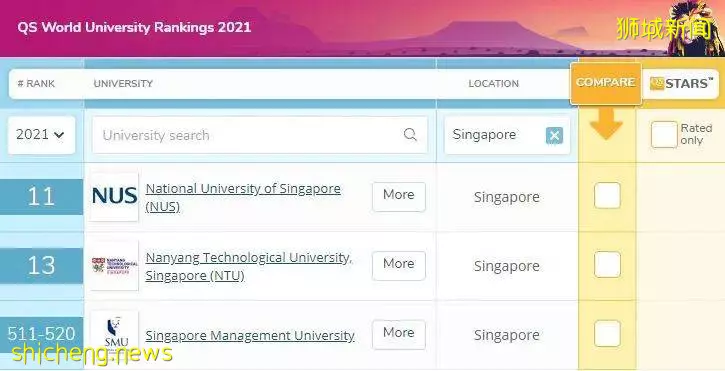
Task: Expand More for Singapore Management University
Action: (x=399, y=334)
